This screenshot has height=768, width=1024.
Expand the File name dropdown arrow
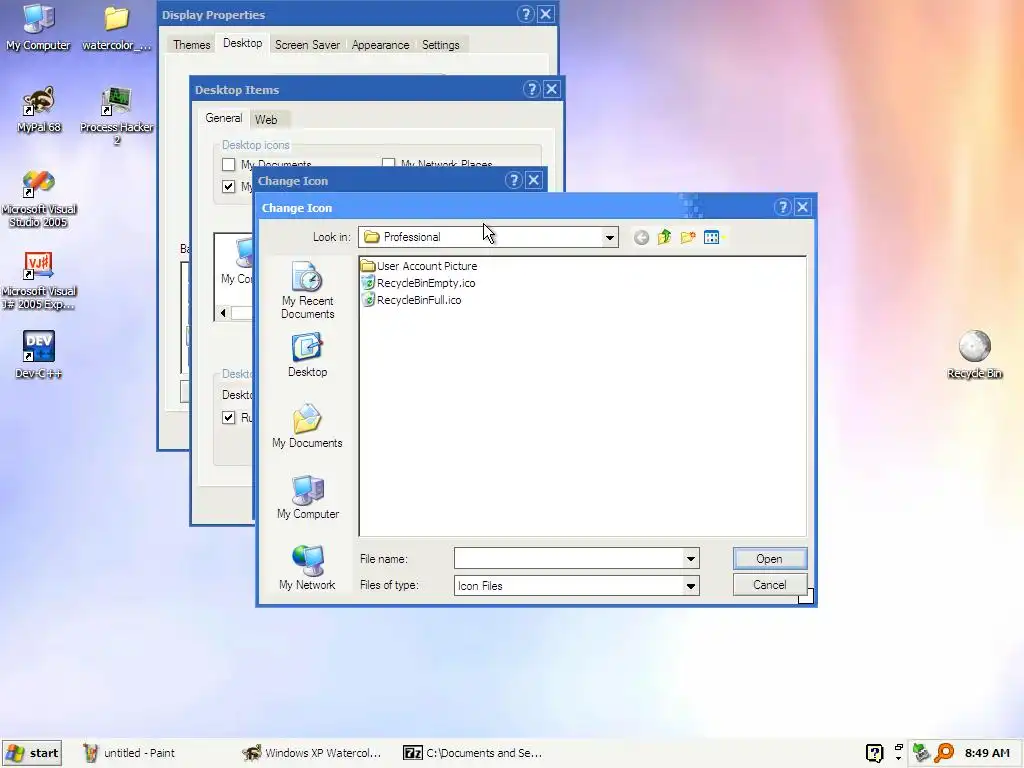pos(690,558)
